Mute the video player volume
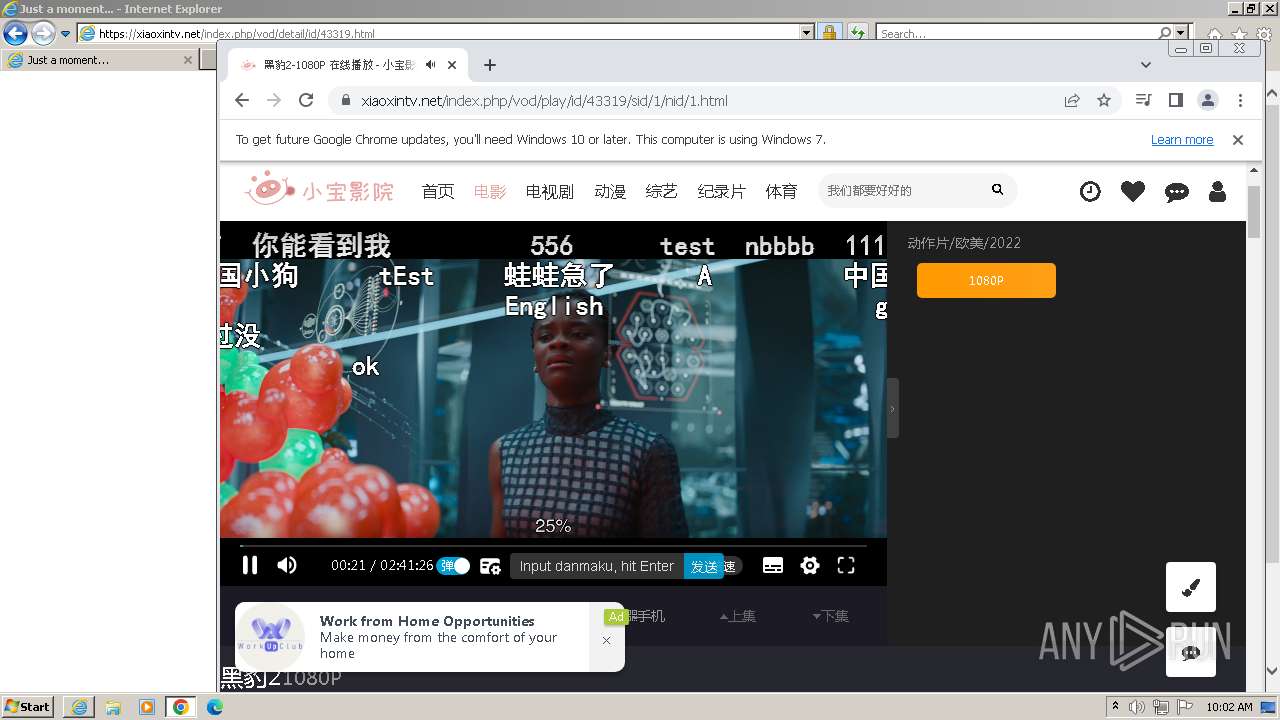 [x=287, y=565]
